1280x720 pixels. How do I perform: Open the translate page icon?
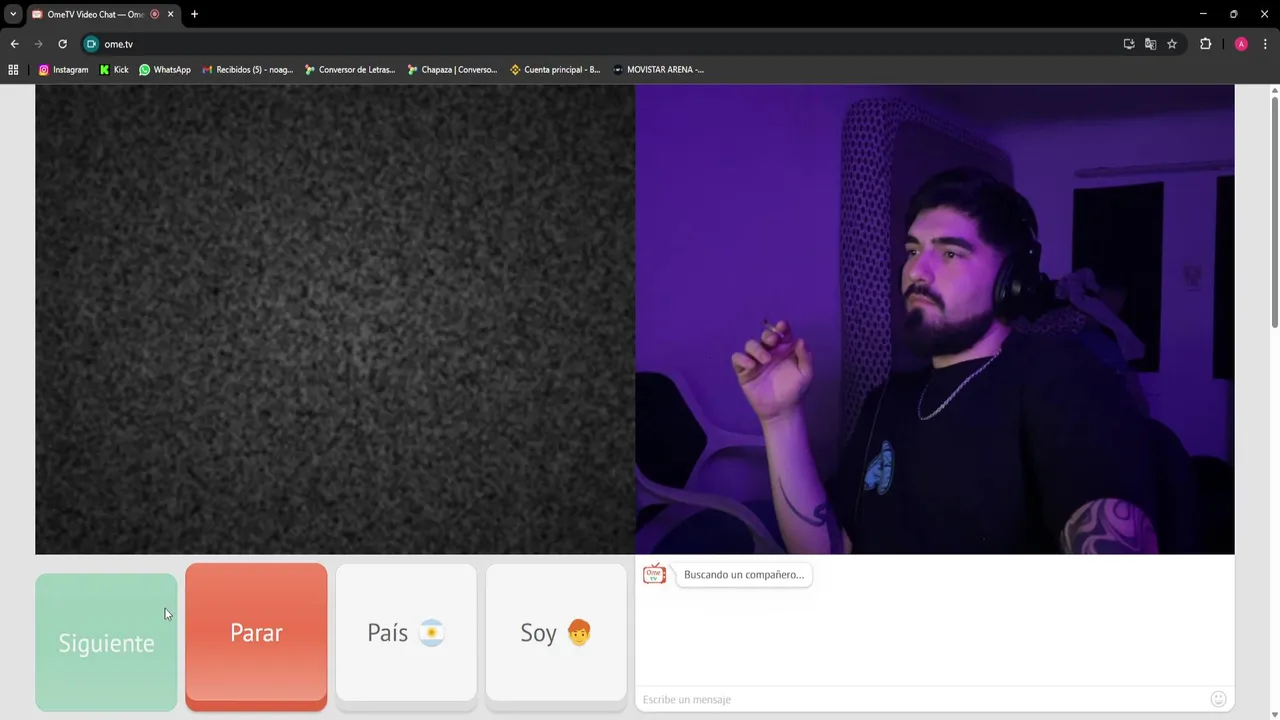[x=1150, y=44]
